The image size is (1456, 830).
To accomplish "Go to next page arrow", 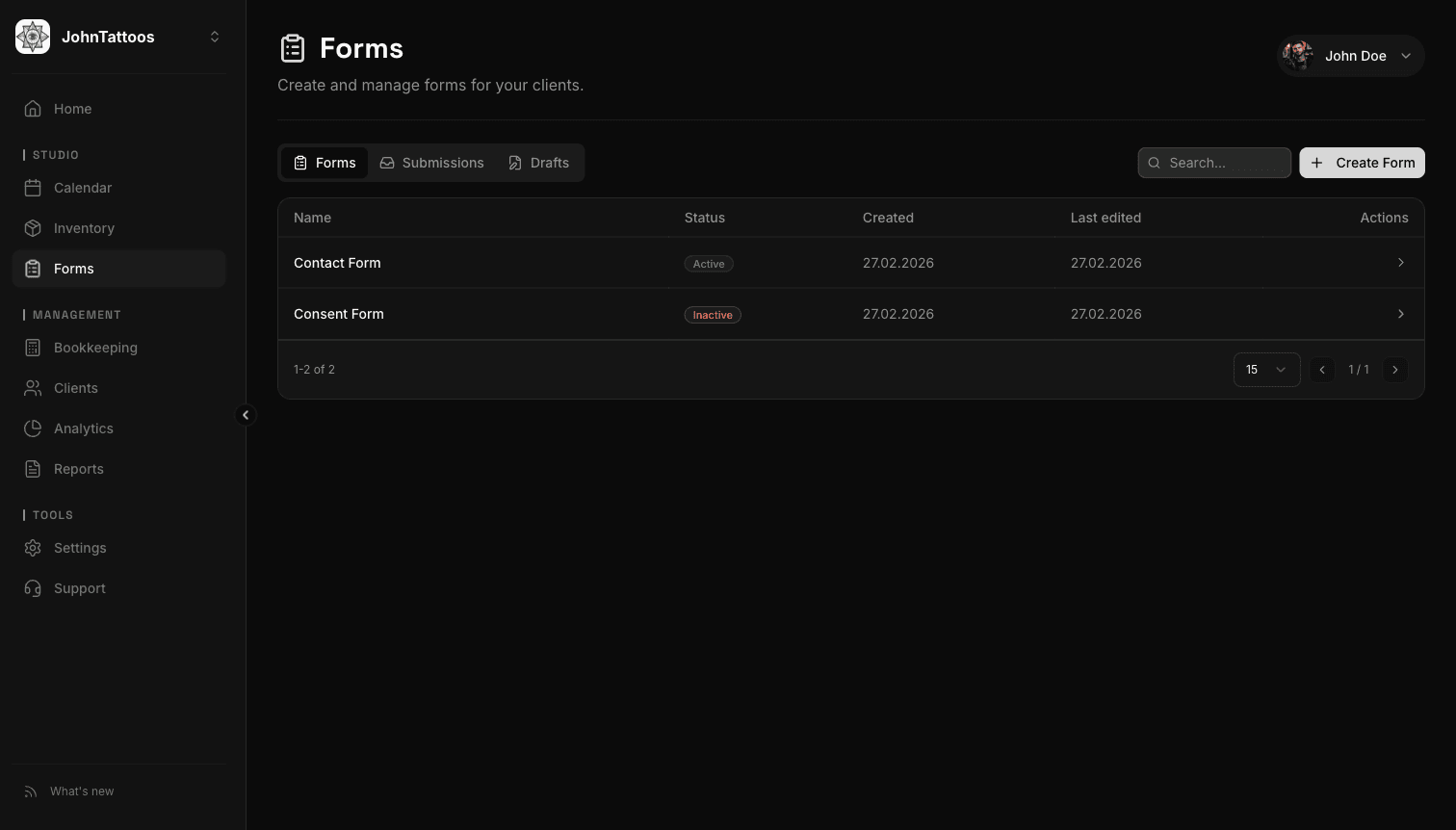I will pos(1394,370).
